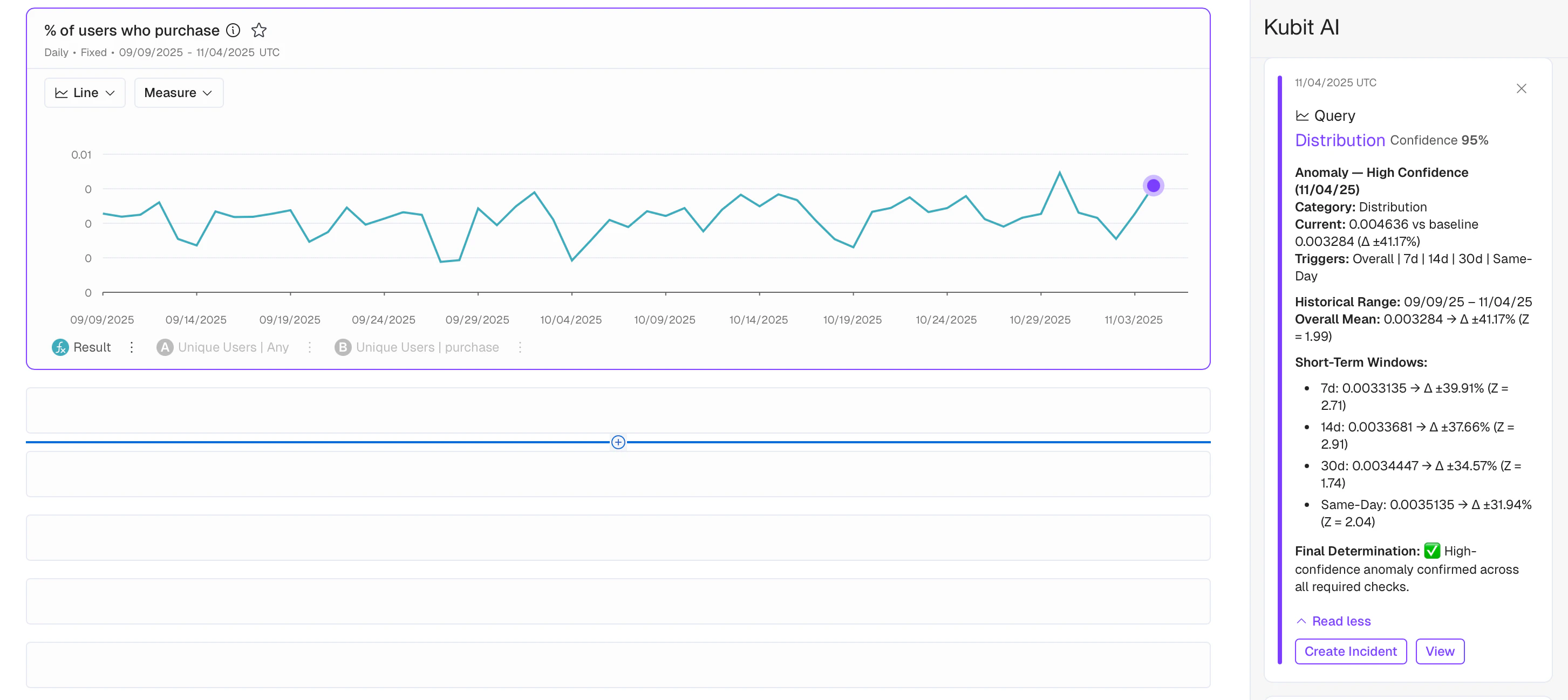
Task: Click the Distribution category link
Action: pos(1339,141)
